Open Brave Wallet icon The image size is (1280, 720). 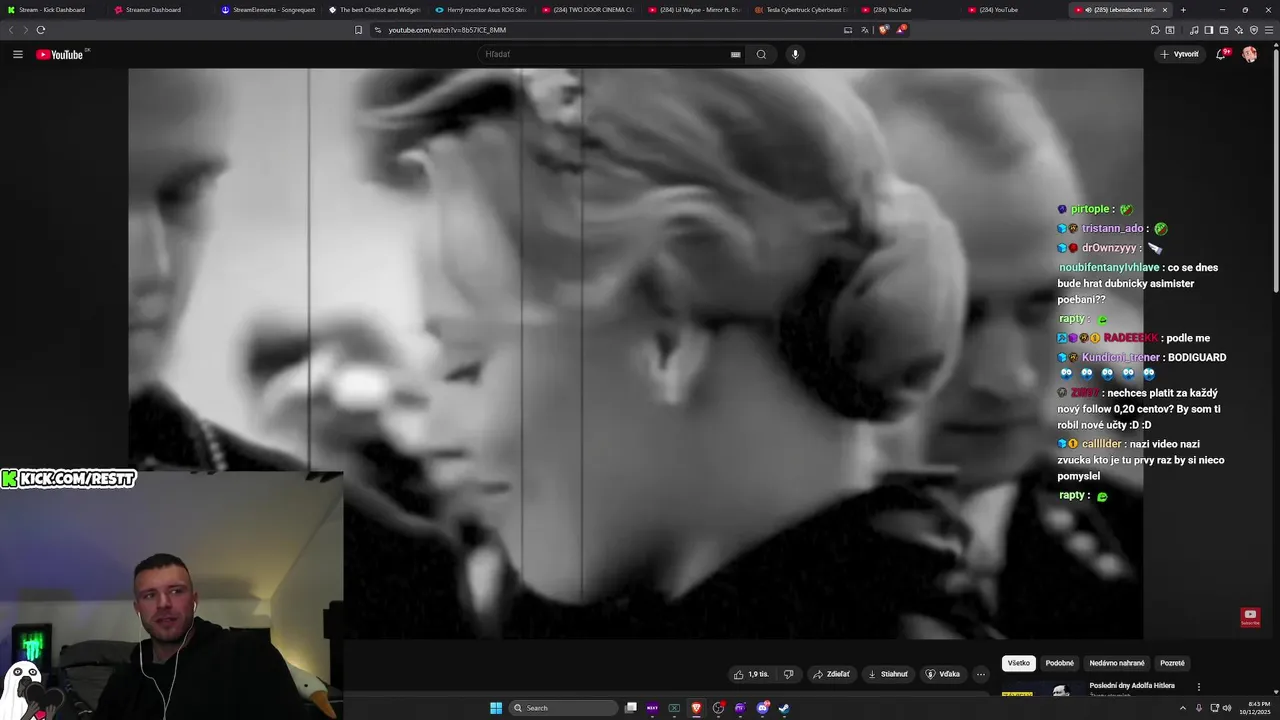coord(1224,30)
